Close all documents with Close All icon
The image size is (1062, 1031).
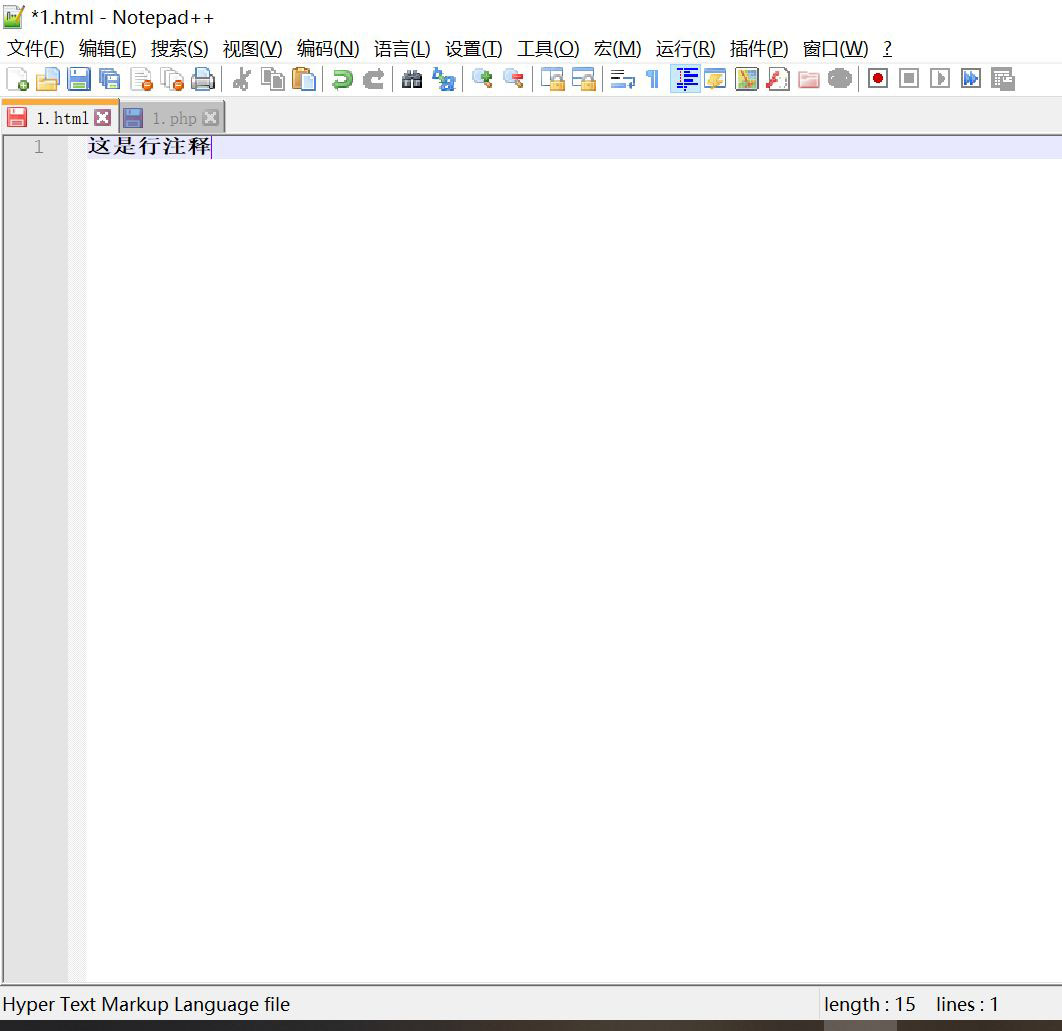click(172, 79)
